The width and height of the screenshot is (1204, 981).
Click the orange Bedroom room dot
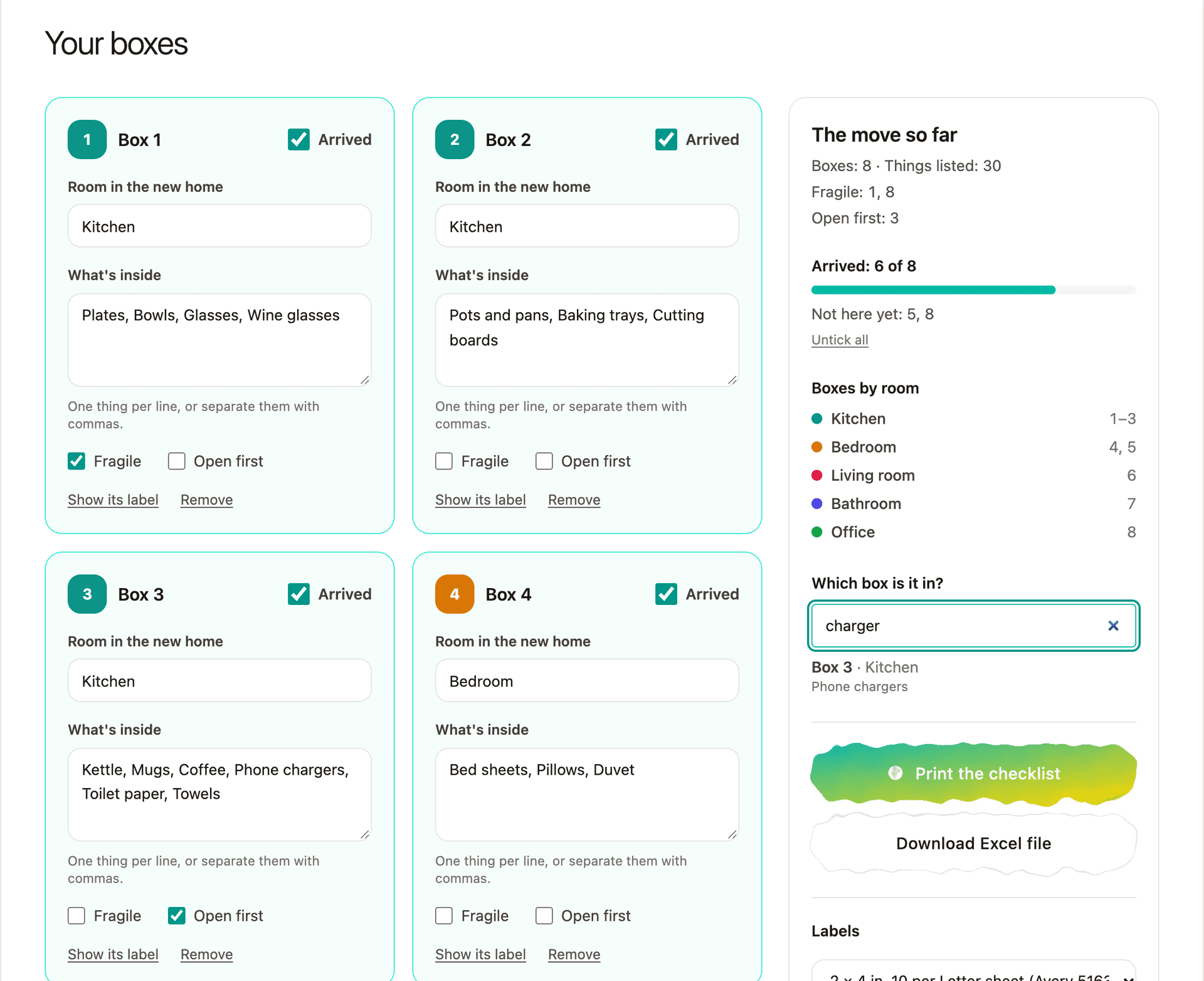tap(816, 447)
